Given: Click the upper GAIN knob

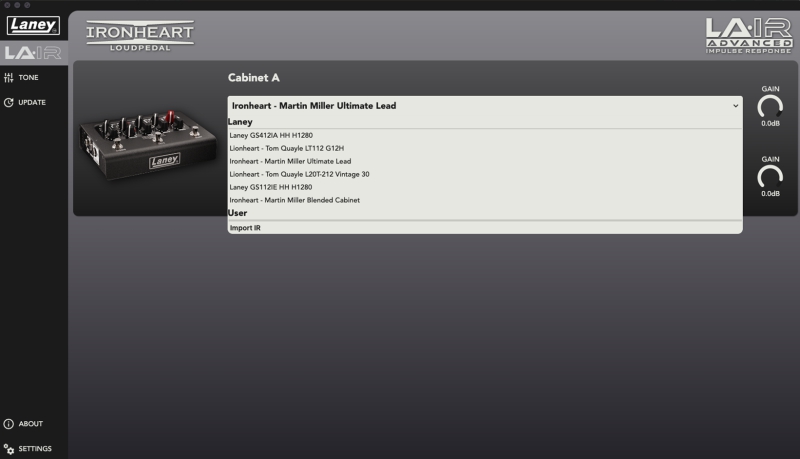Looking at the screenshot, I should pyautogui.click(x=770, y=107).
